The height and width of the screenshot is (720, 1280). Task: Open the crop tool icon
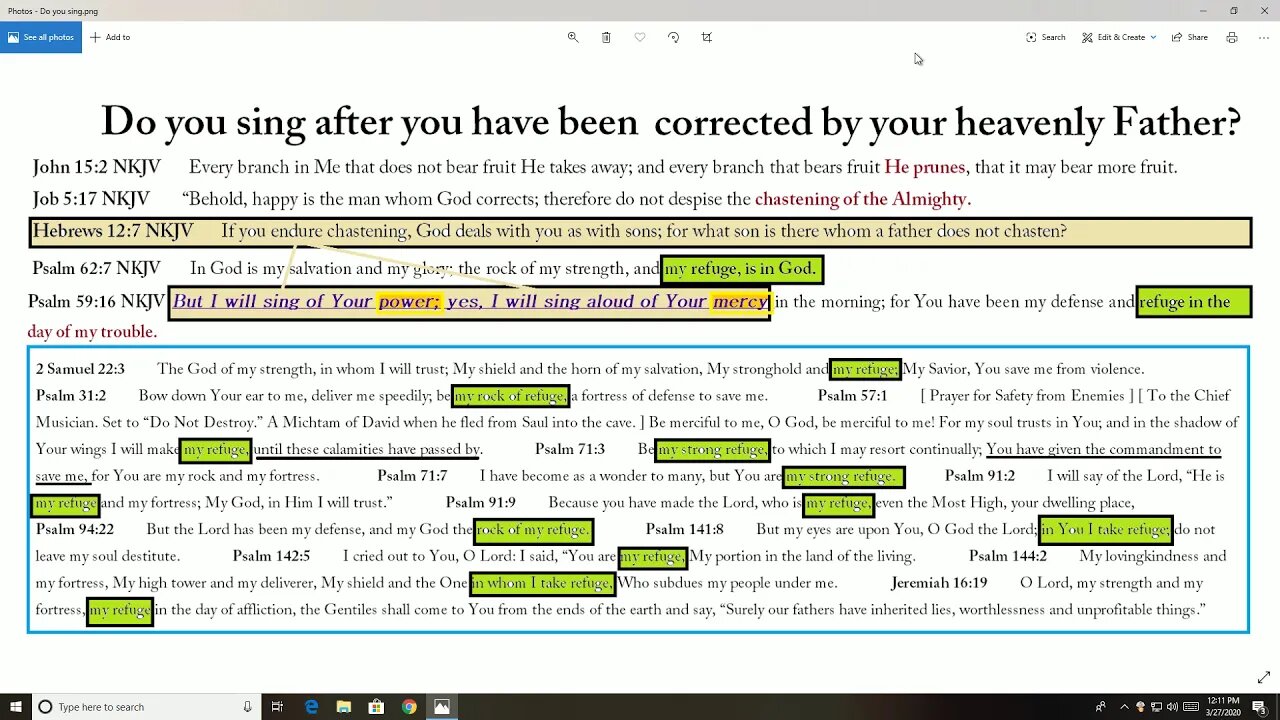click(707, 37)
